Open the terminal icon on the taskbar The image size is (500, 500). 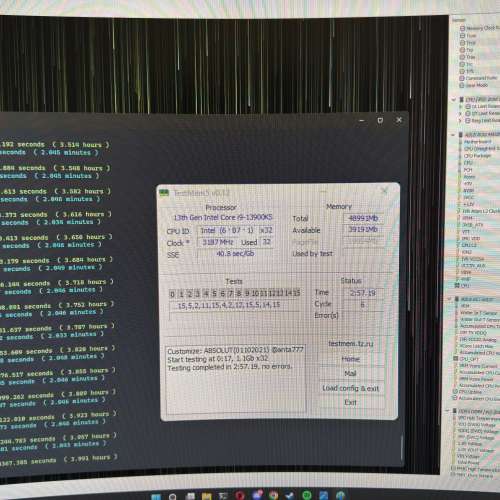(223, 496)
